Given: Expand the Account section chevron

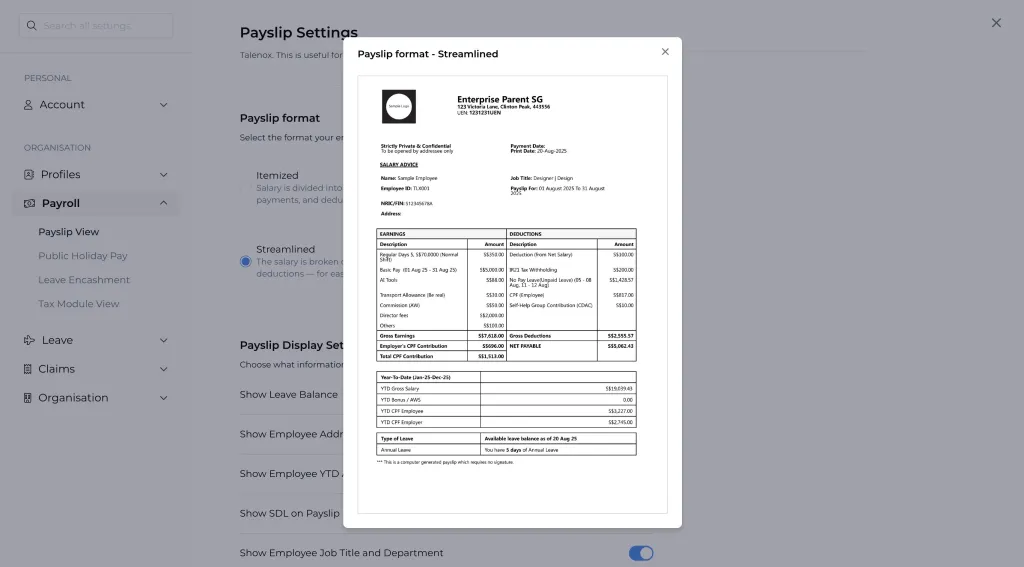Looking at the screenshot, I should [x=164, y=105].
